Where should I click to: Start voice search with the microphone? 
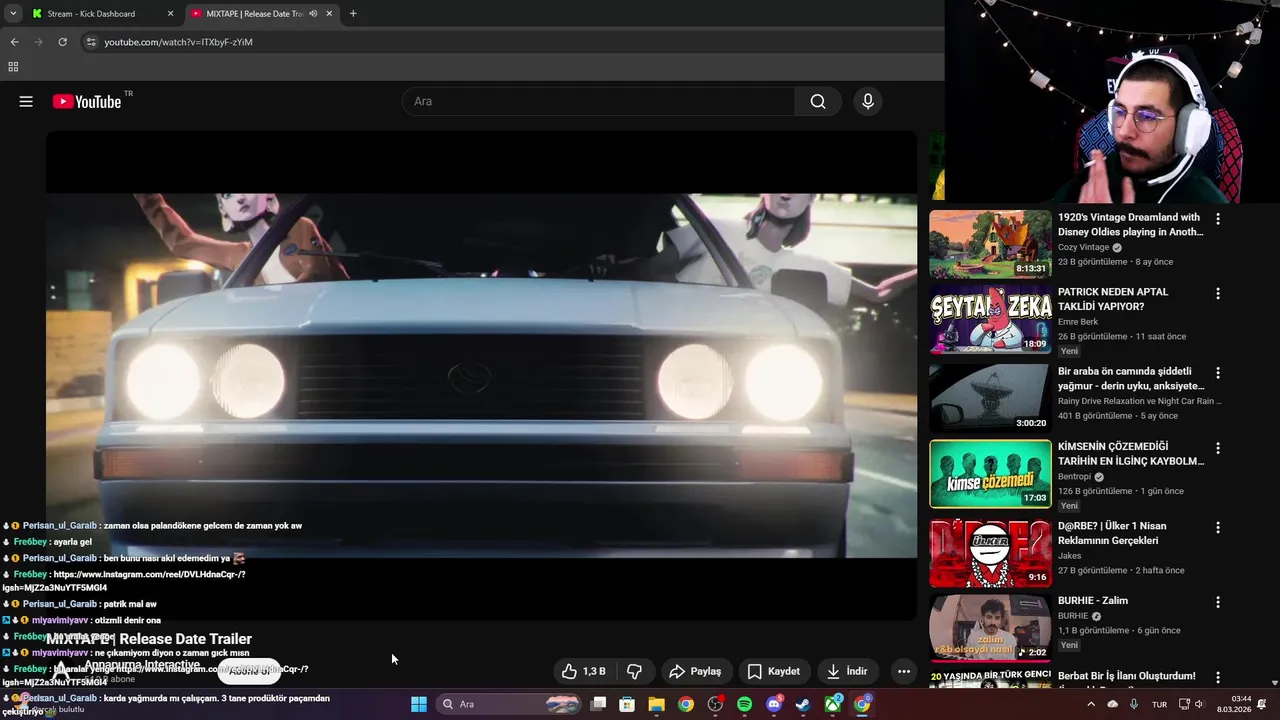click(868, 101)
